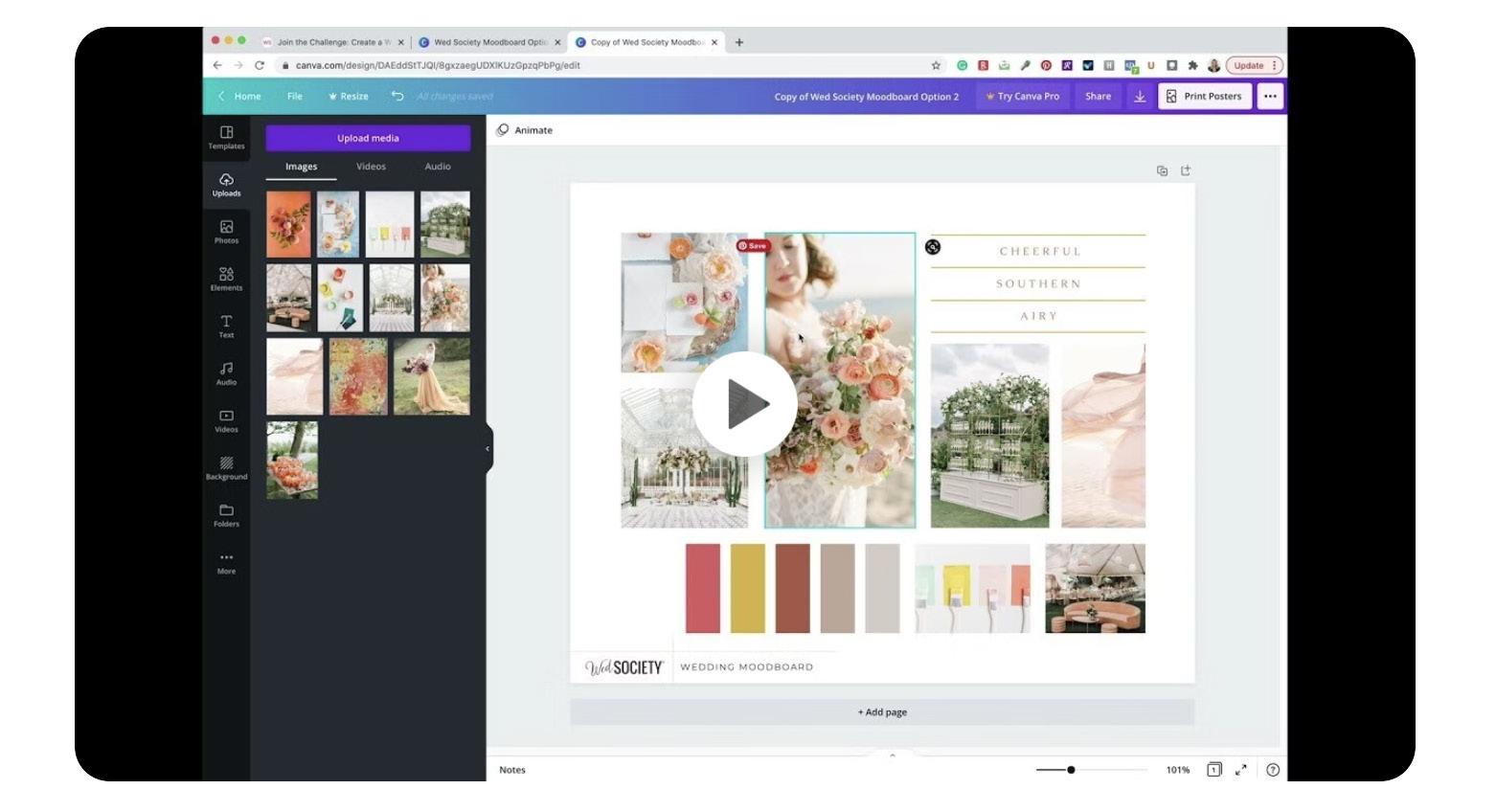Click the Share button
1496x812 pixels.
click(1098, 96)
